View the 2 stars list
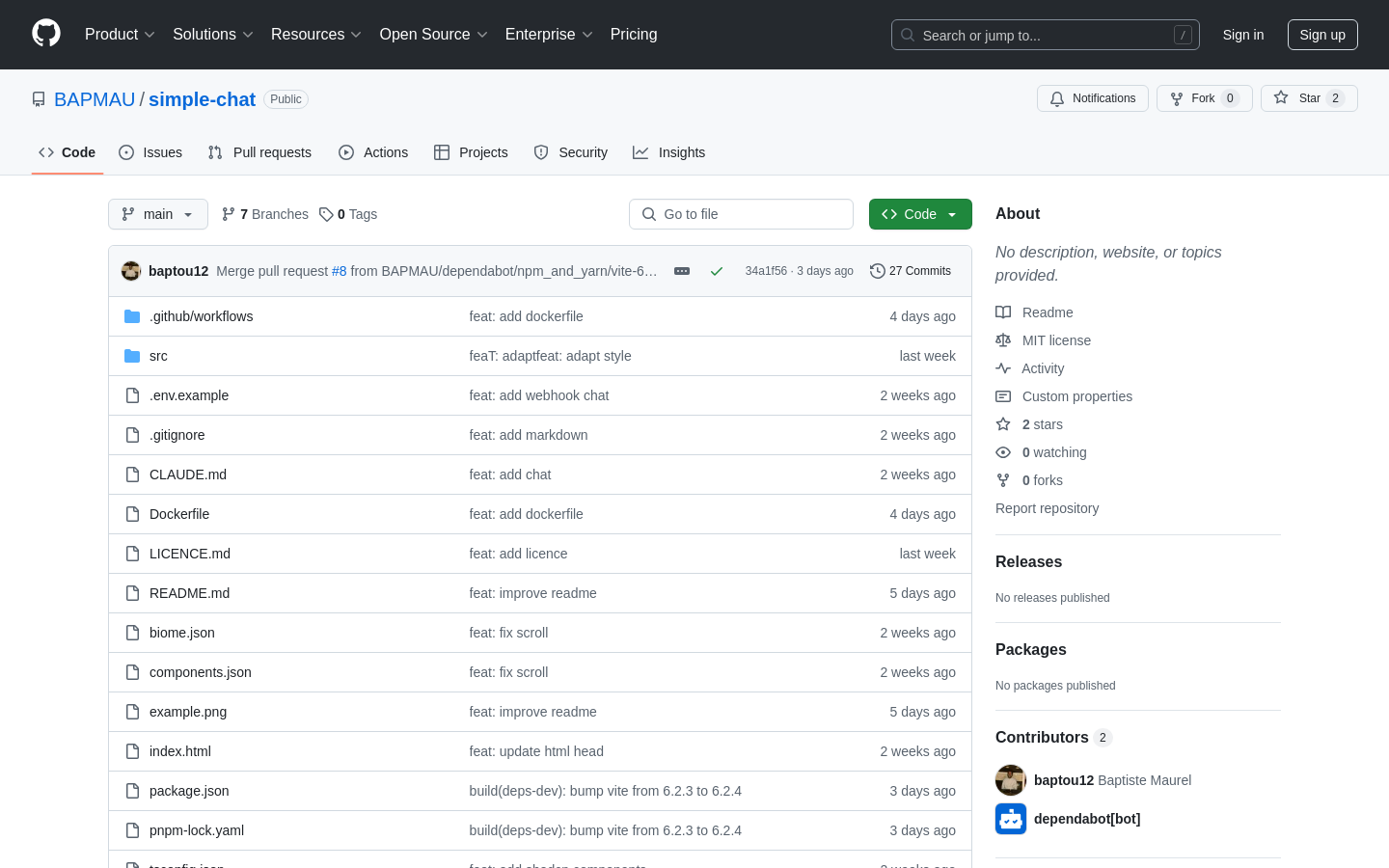The height and width of the screenshot is (868, 1389). point(1029,424)
